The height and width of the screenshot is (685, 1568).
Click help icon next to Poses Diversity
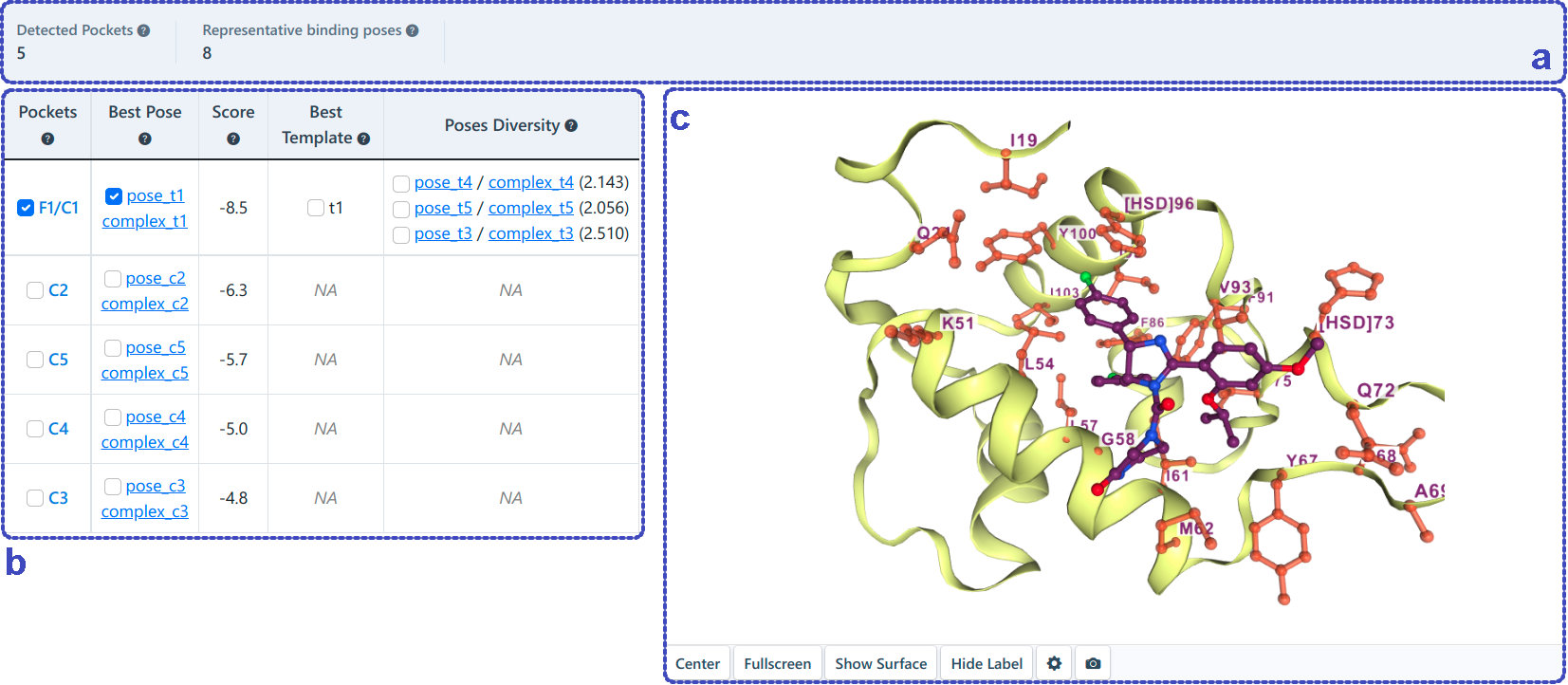click(x=571, y=125)
